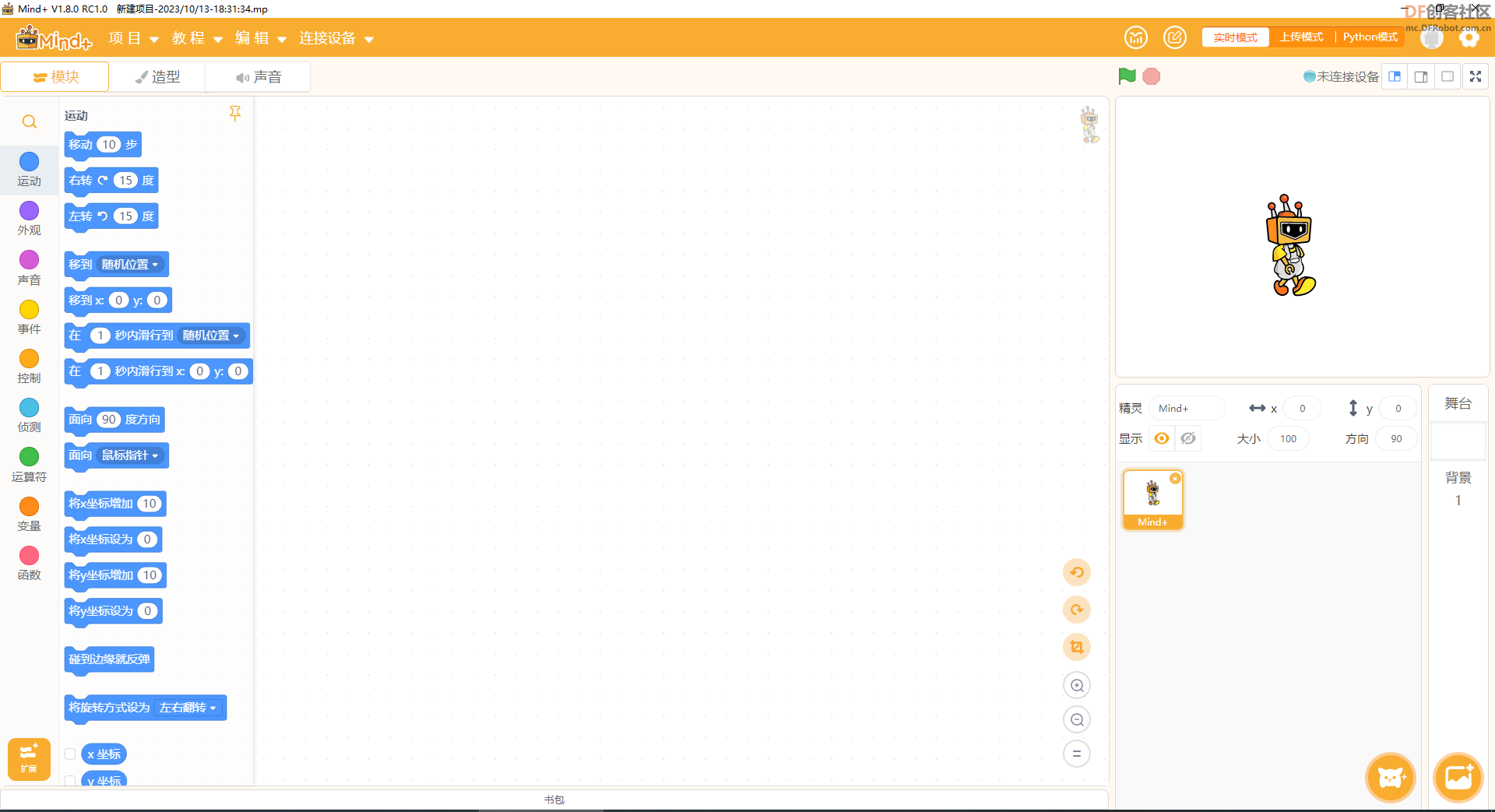This screenshot has height=812, width=1495.
Task: Click the sprite 大小 size field
Action: coord(1288,438)
